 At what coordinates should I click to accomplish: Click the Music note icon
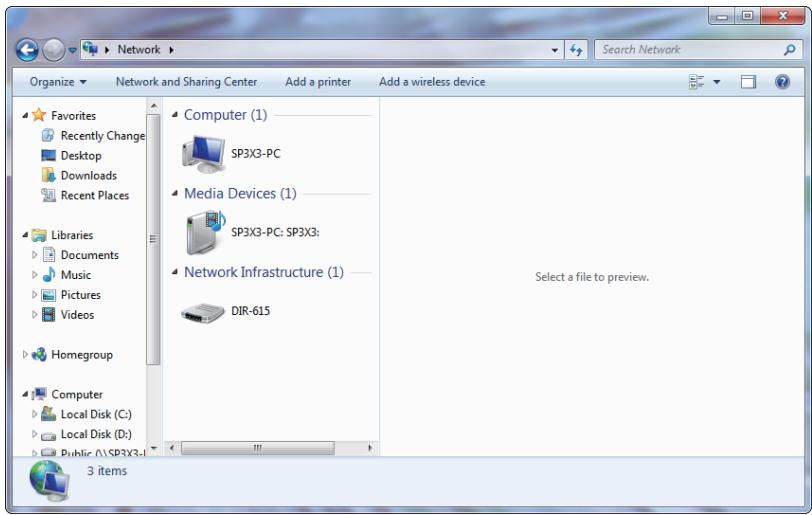click(49, 274)
